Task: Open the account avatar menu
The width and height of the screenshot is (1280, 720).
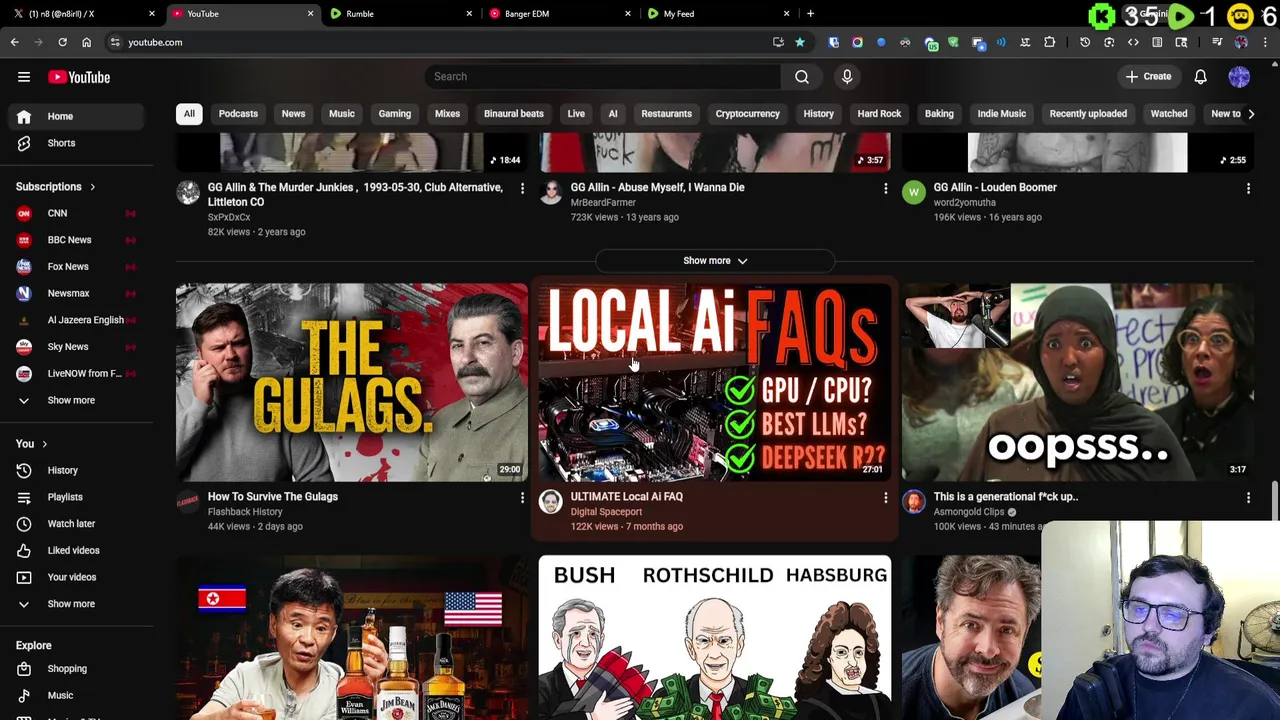Action: [x=1239, y=77]
